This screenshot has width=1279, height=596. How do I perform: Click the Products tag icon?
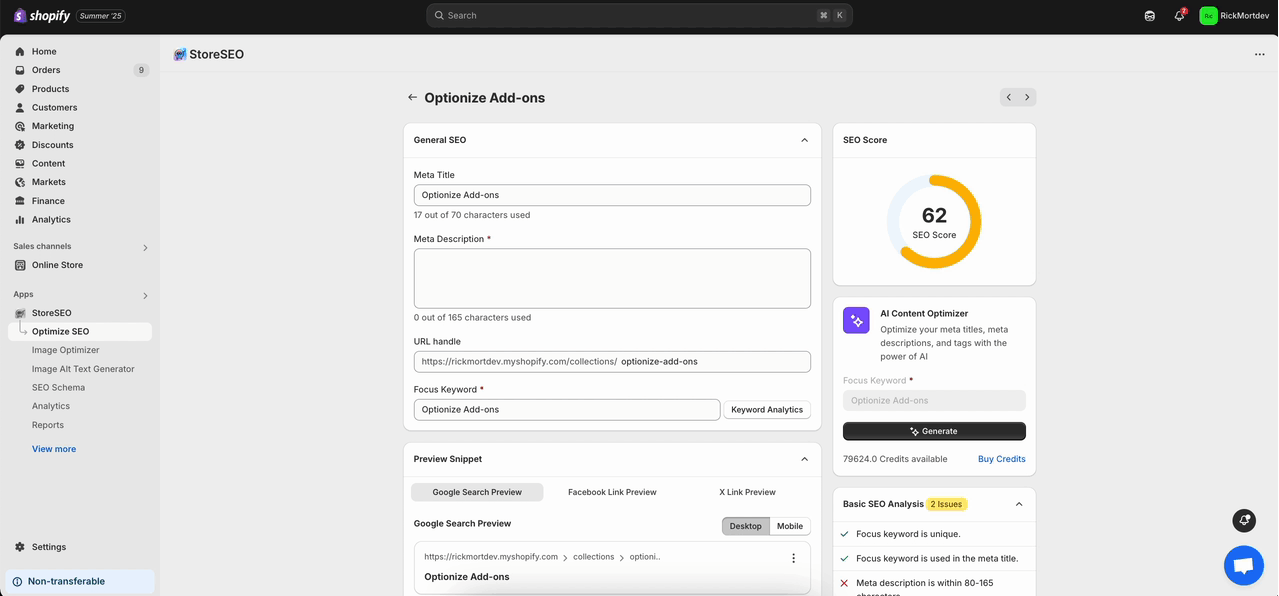20,89
